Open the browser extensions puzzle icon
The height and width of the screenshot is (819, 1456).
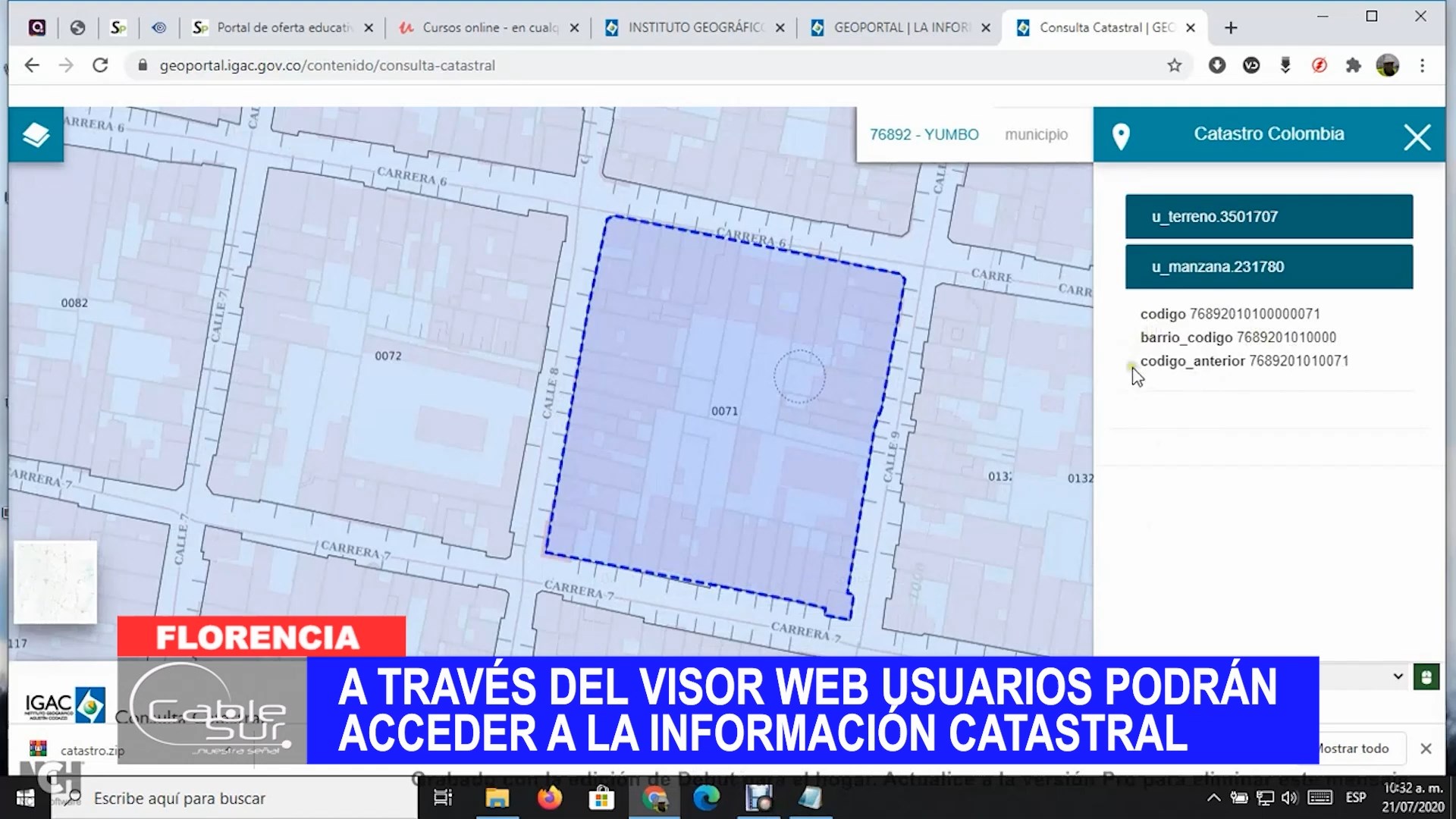(x=1353, y=66)
